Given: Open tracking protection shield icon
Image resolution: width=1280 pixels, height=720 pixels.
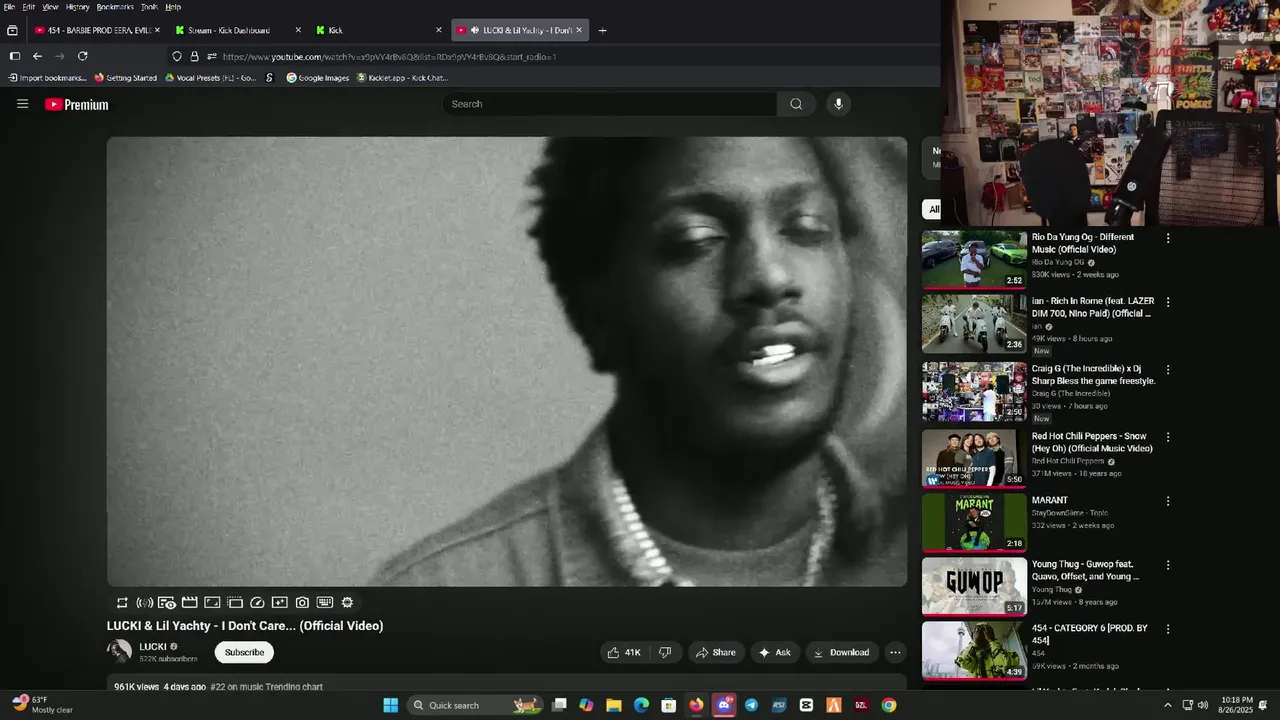Looking at the screenshot, I should pyautogui.click(x=177, y=56).
